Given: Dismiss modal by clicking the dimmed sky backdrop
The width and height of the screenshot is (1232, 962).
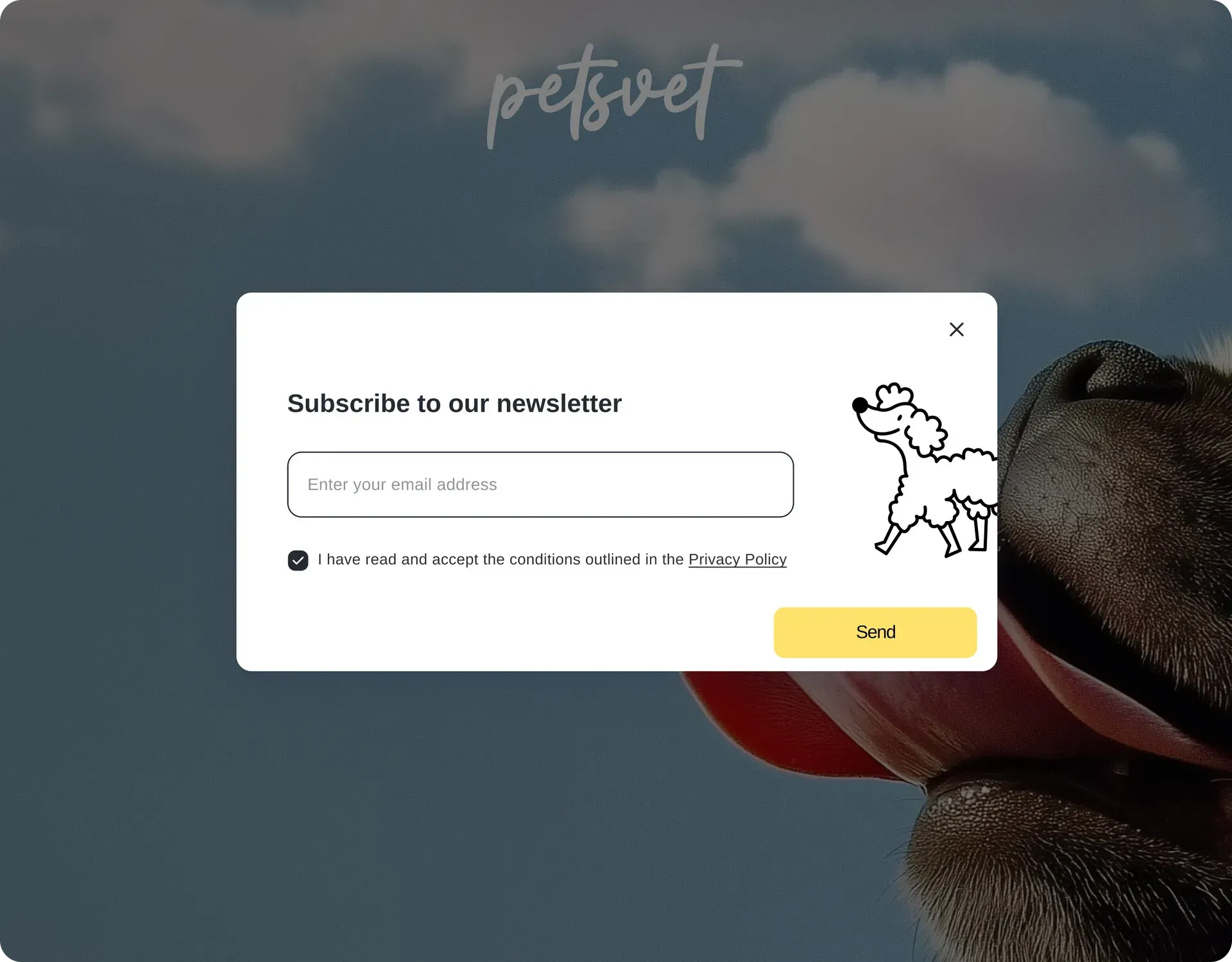Looking at the screenshot, I should point(116,513).
